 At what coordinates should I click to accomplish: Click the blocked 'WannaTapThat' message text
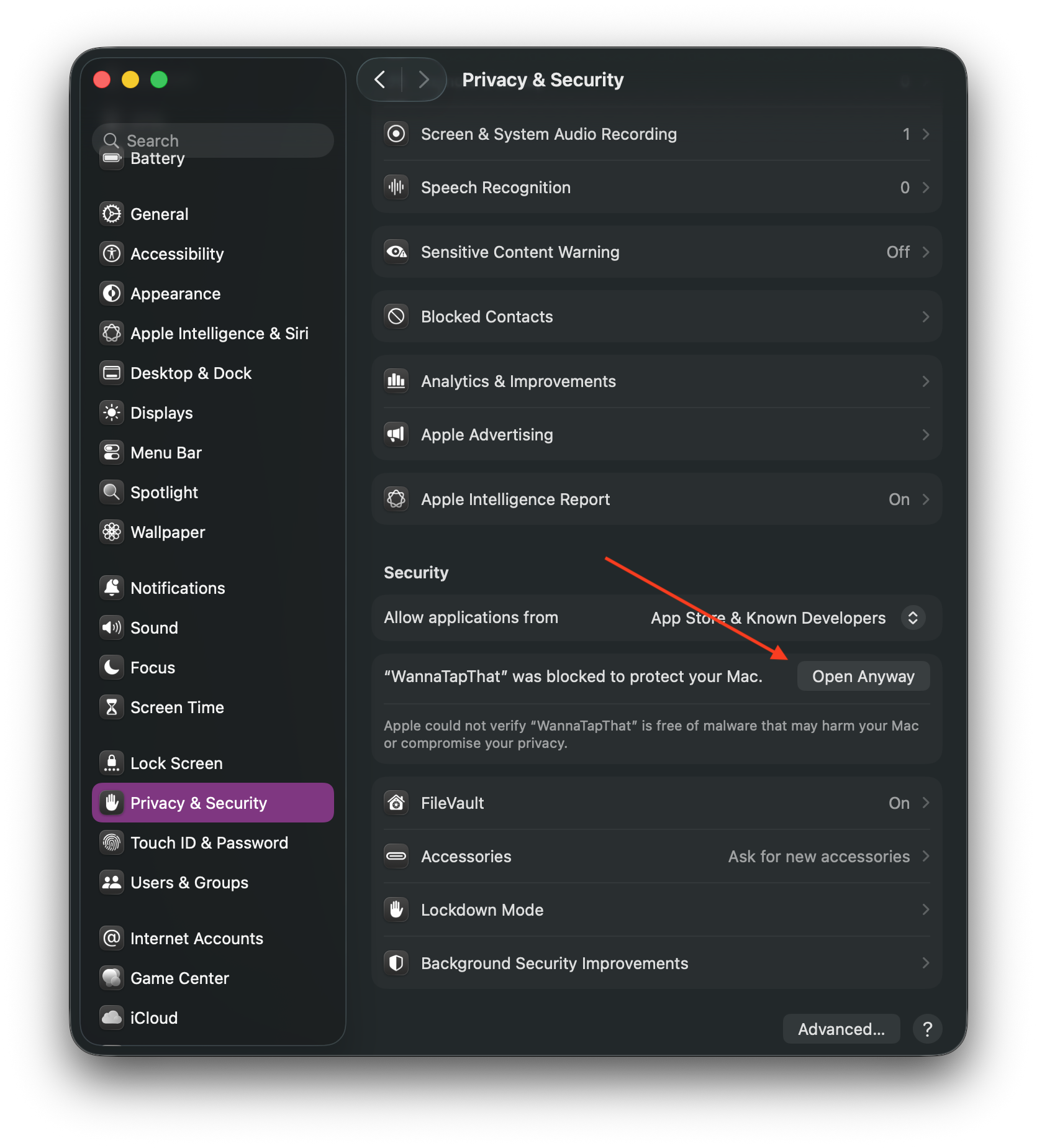(x=573, y=676)
